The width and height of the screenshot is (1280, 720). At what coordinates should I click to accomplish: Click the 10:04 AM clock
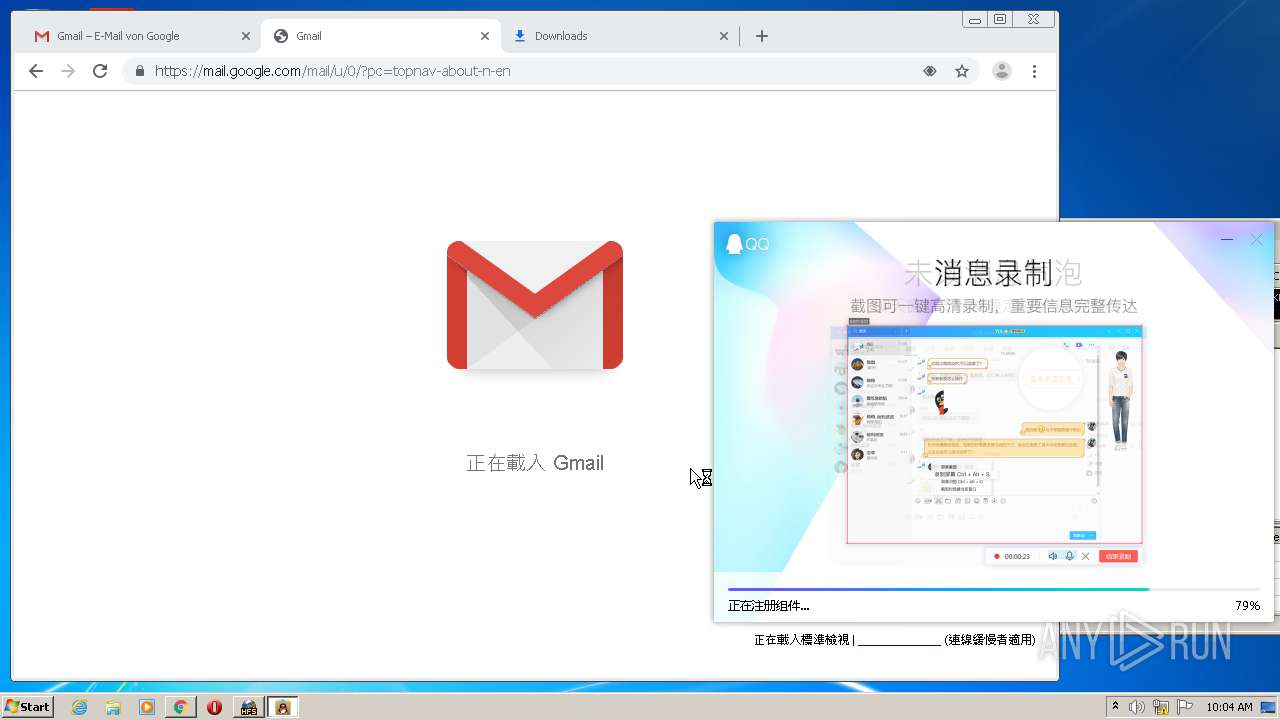[x=1229, y=707]
